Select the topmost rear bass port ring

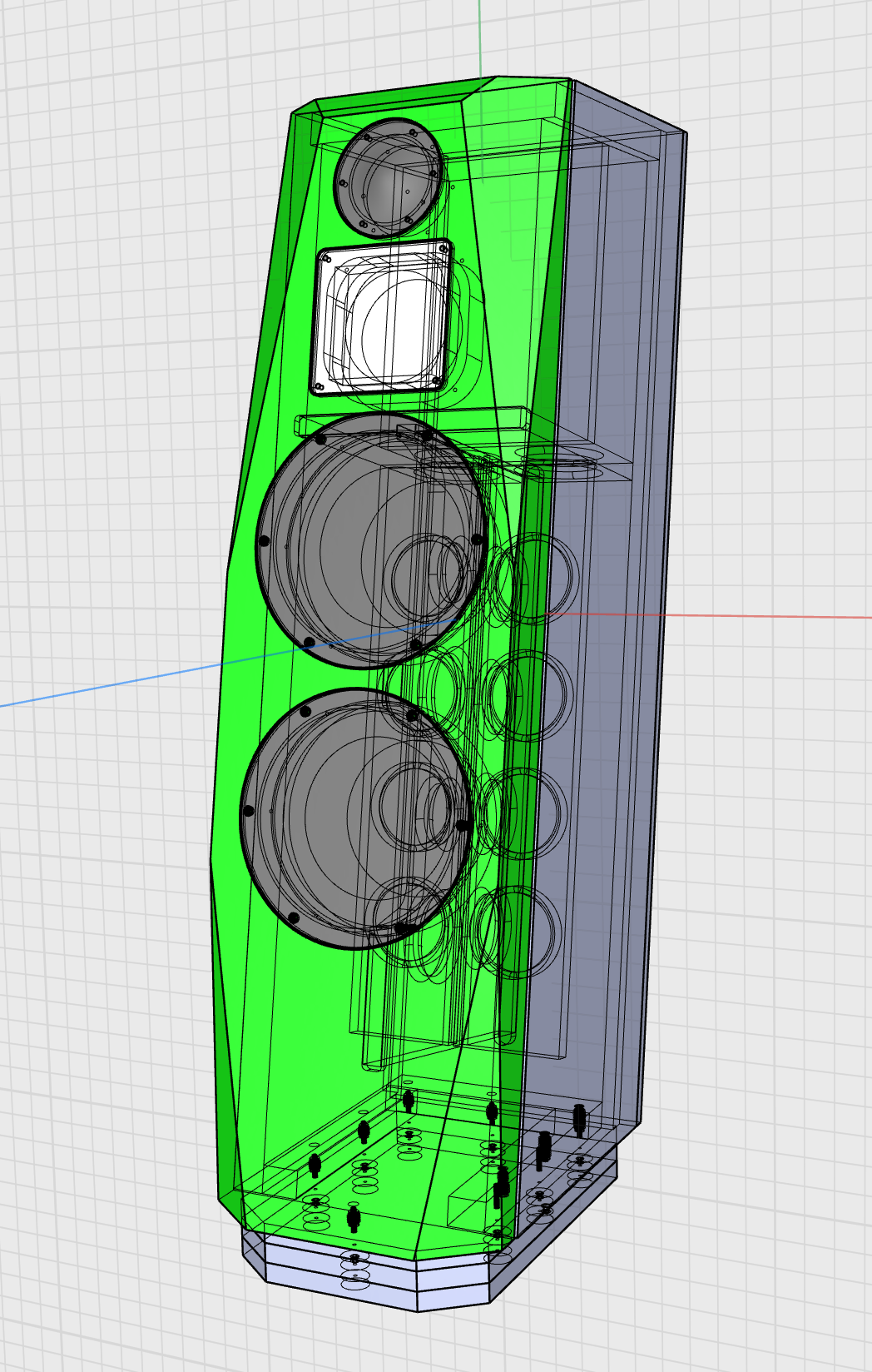[x=542, y=578]
